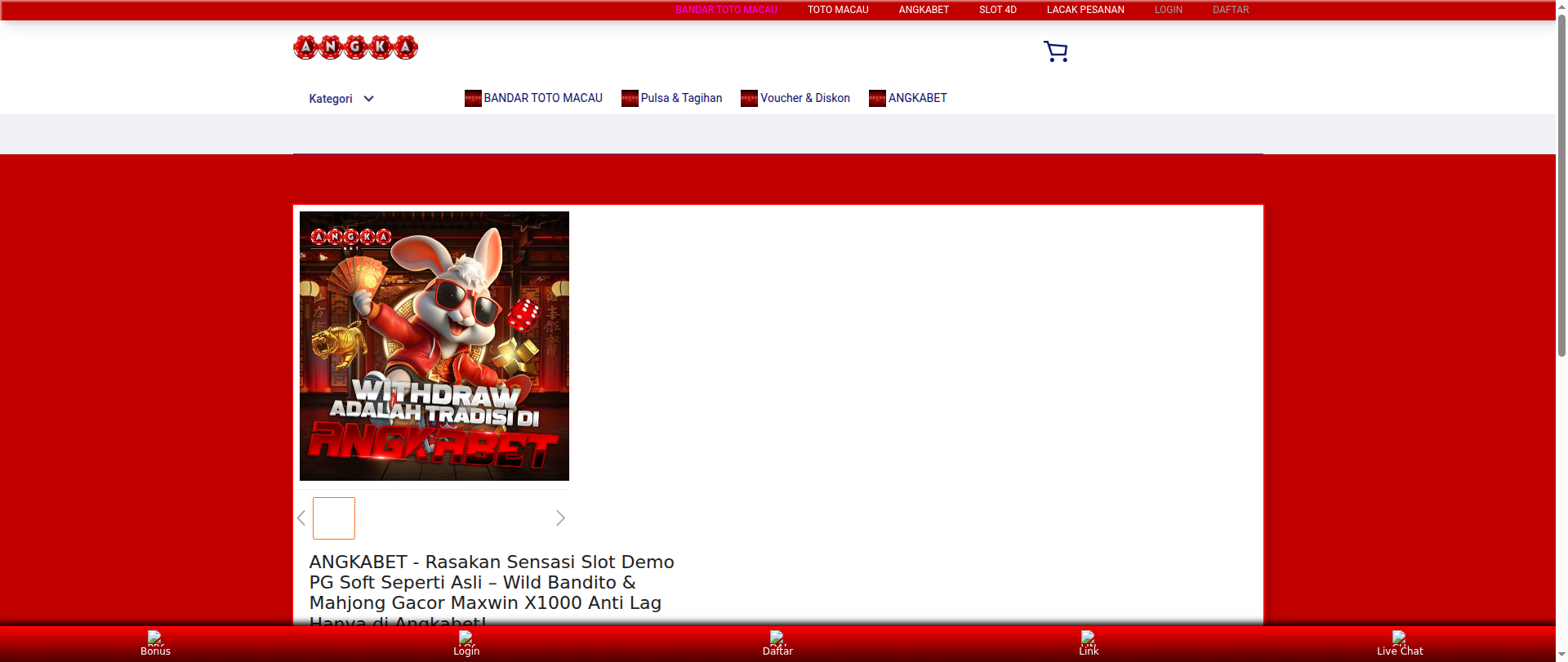The image size is (1568, 662).
Task: Click the ANGKA logo in header
Action: (x=355, y=47)
